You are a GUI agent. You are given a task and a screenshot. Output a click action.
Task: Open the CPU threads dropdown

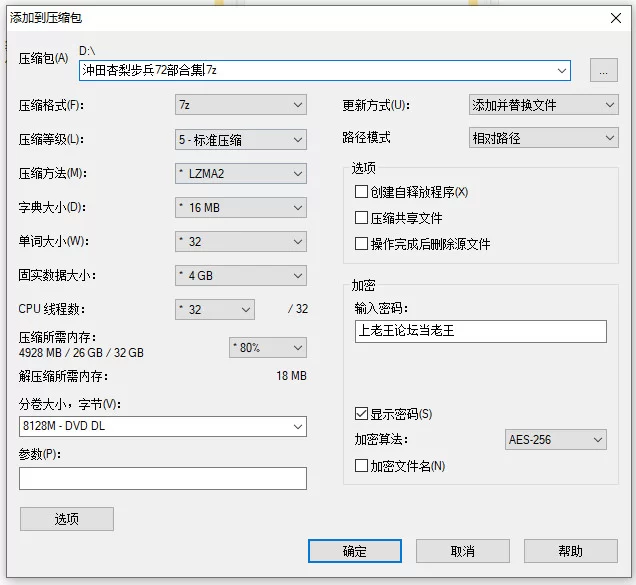[x=215, y=310]
